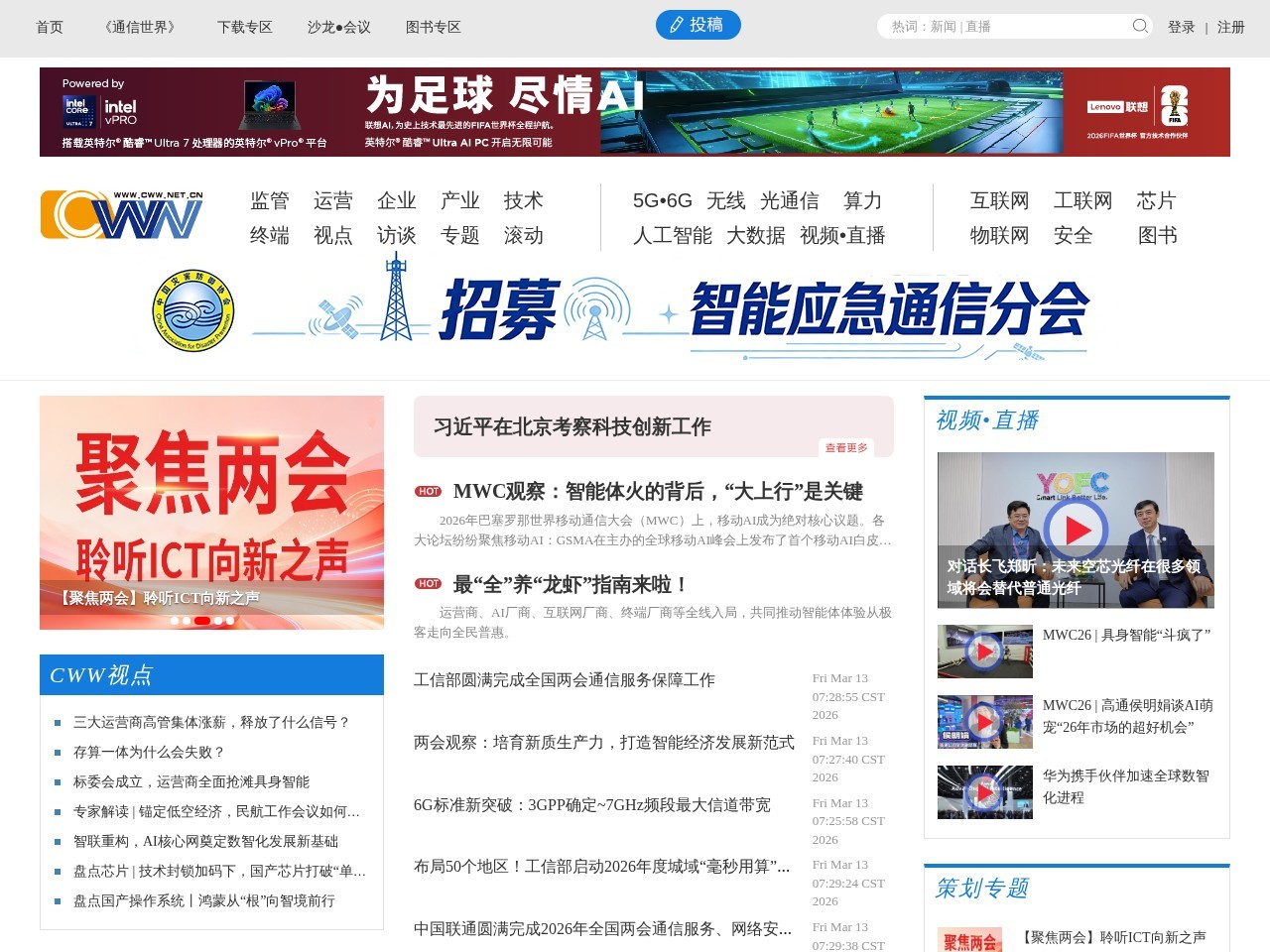Click the 登录 link

pyautogui.click(x=1183, y=27)
